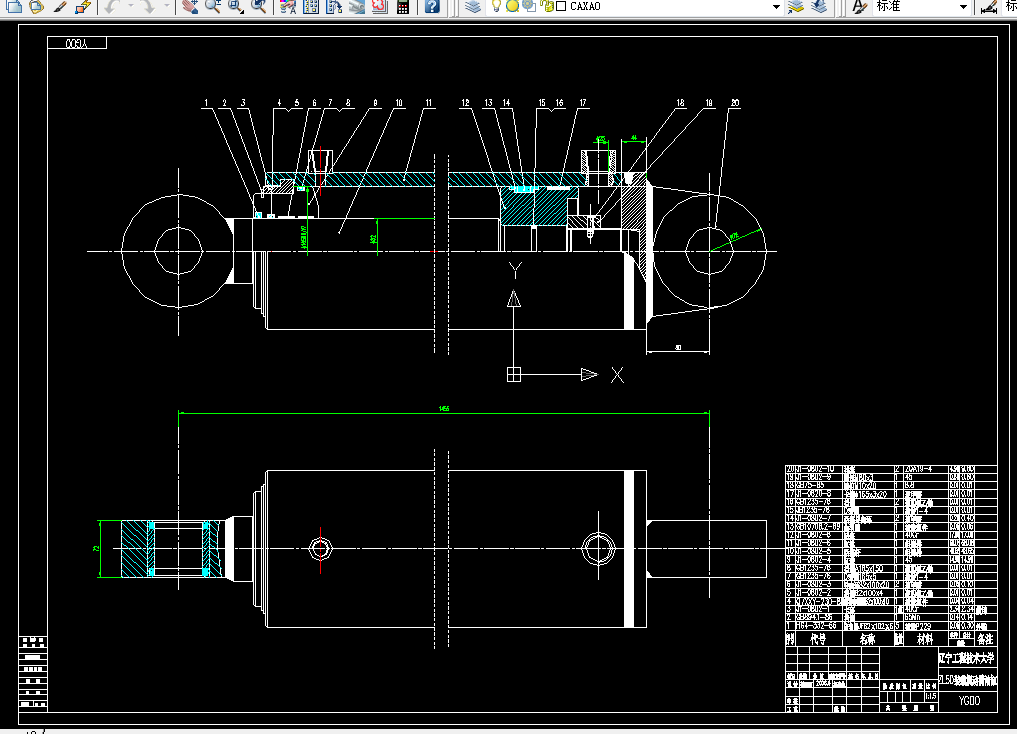Screen dimensions: 1017x734
Task: Select the 辽宁工程技术大学 title block text
Action: [966, 657]
